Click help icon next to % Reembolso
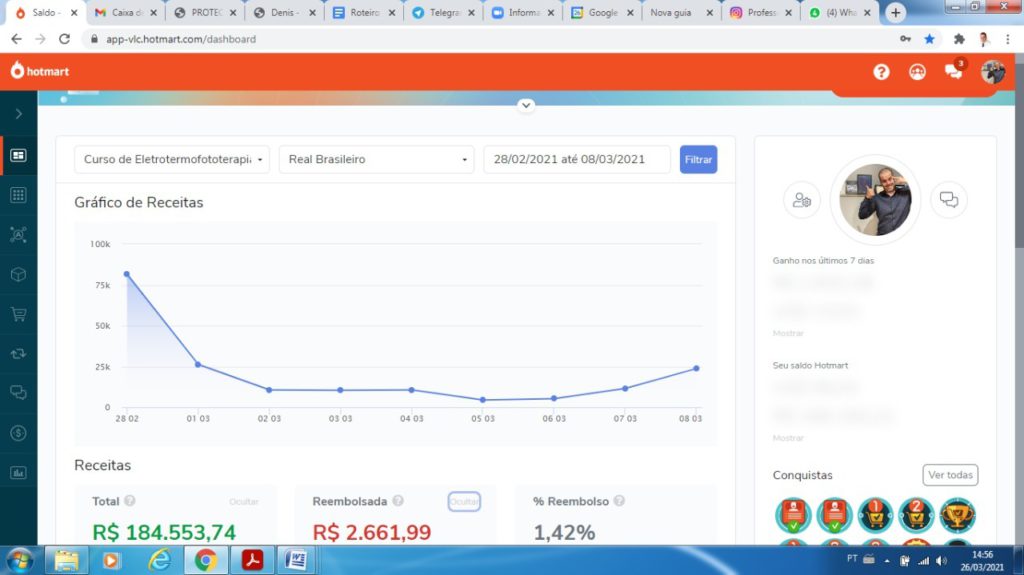 click(x=619, y=501)
